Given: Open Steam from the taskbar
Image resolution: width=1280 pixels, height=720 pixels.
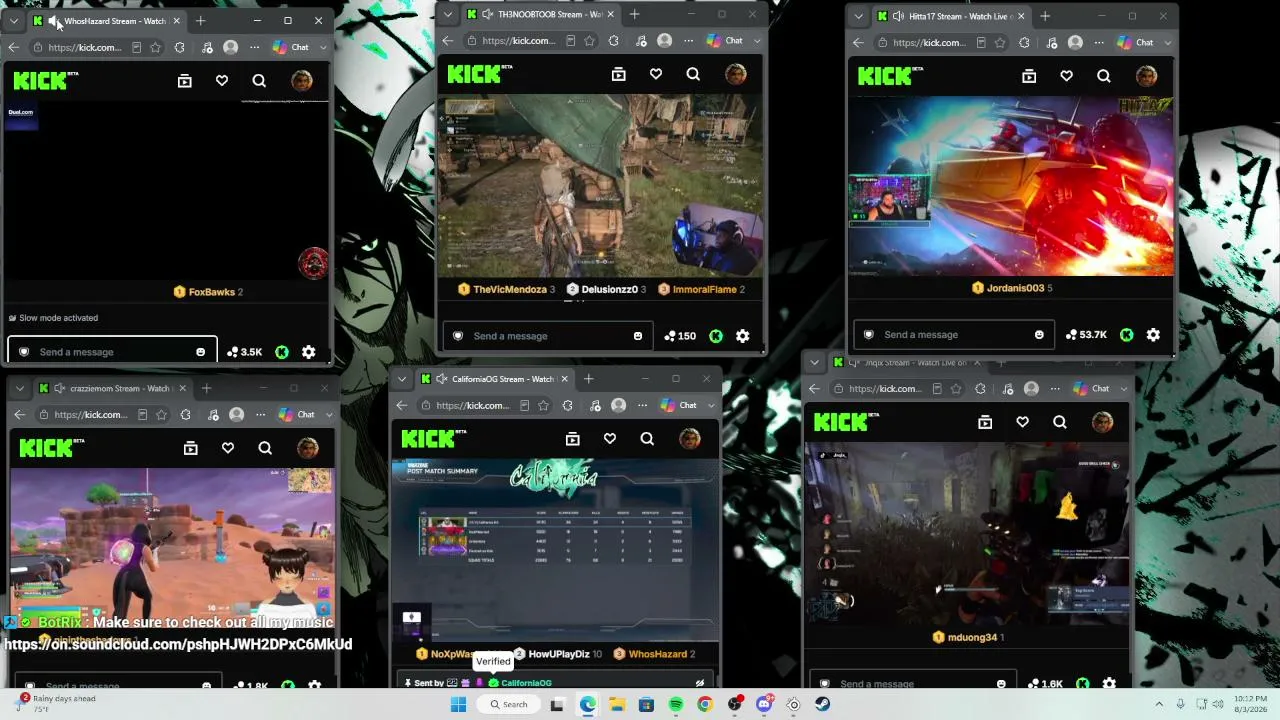Looking at the screenshot, I should pyautogui.click(x=822, y=704).
